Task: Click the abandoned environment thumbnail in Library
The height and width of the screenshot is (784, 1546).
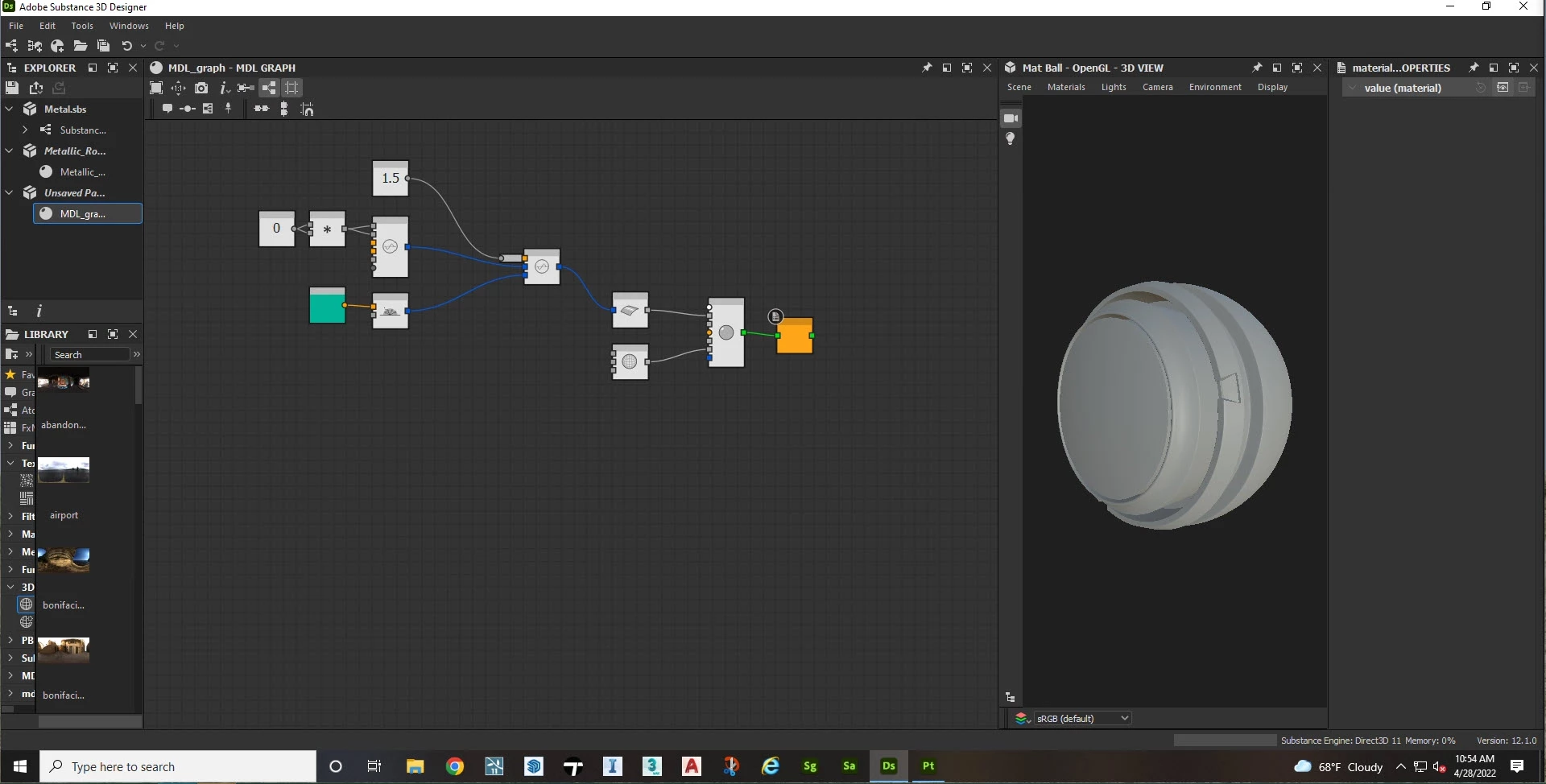Action: click(x=64, y=379)
